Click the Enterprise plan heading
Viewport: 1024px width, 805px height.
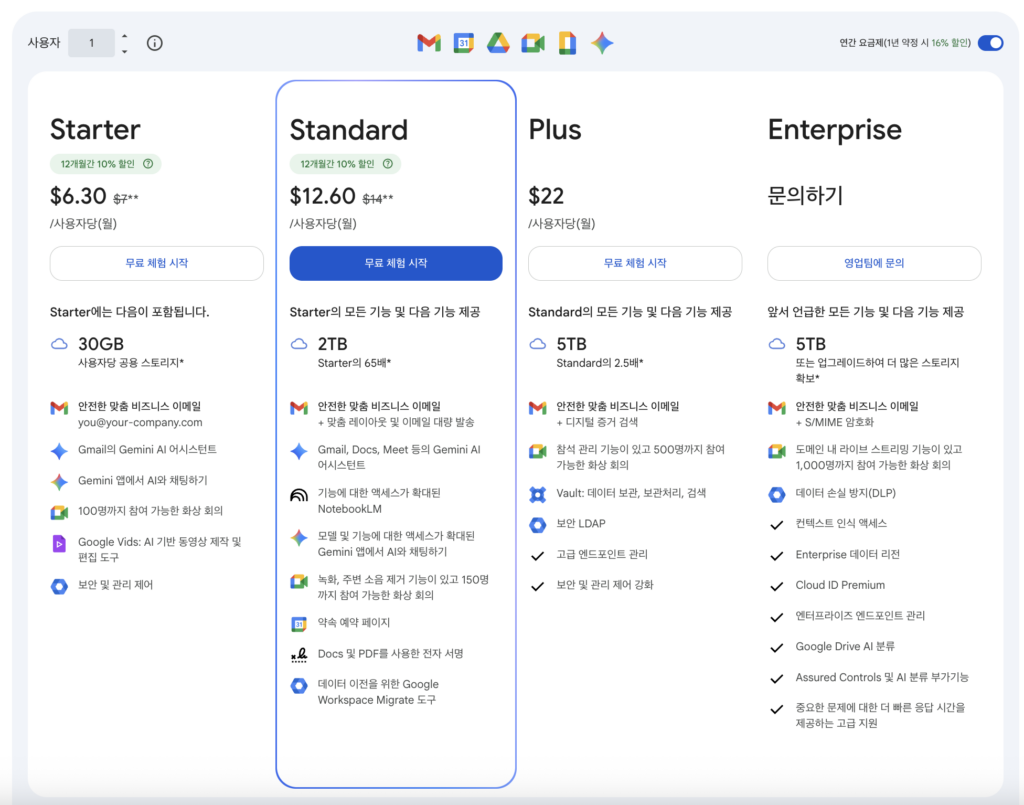tap(835, 130)
